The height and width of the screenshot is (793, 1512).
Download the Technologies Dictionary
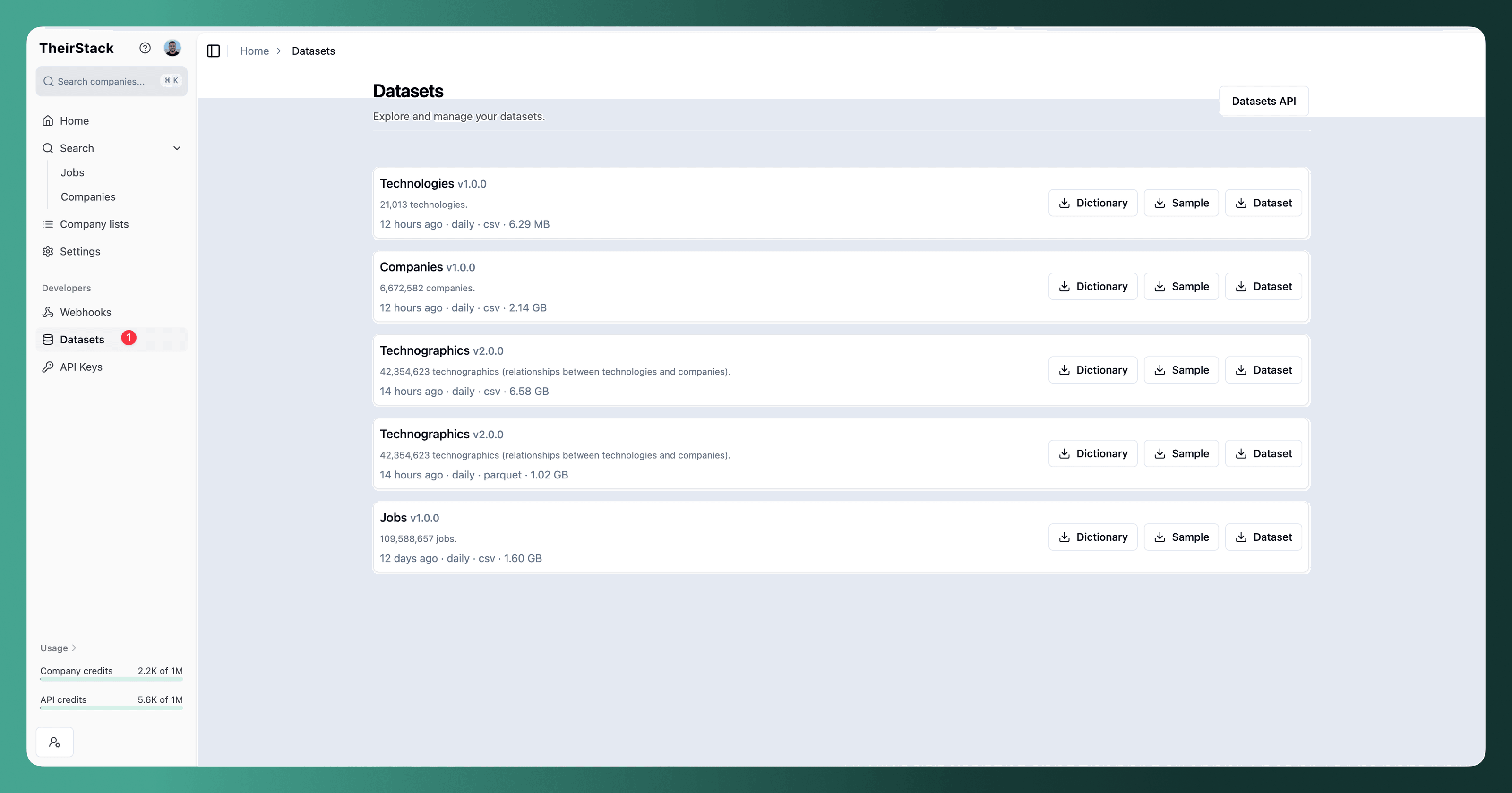click(x=1092, y=203)
